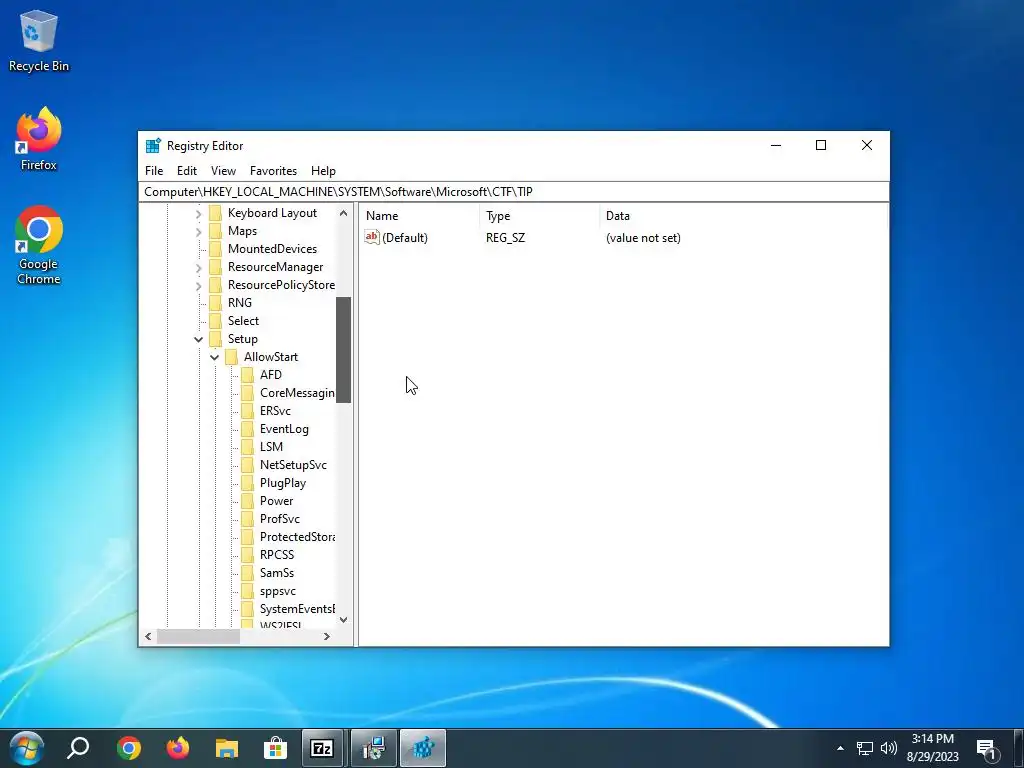Click the Maps folder icon
The height and width of the screenshot is (768, 1024).
point(216,231)
